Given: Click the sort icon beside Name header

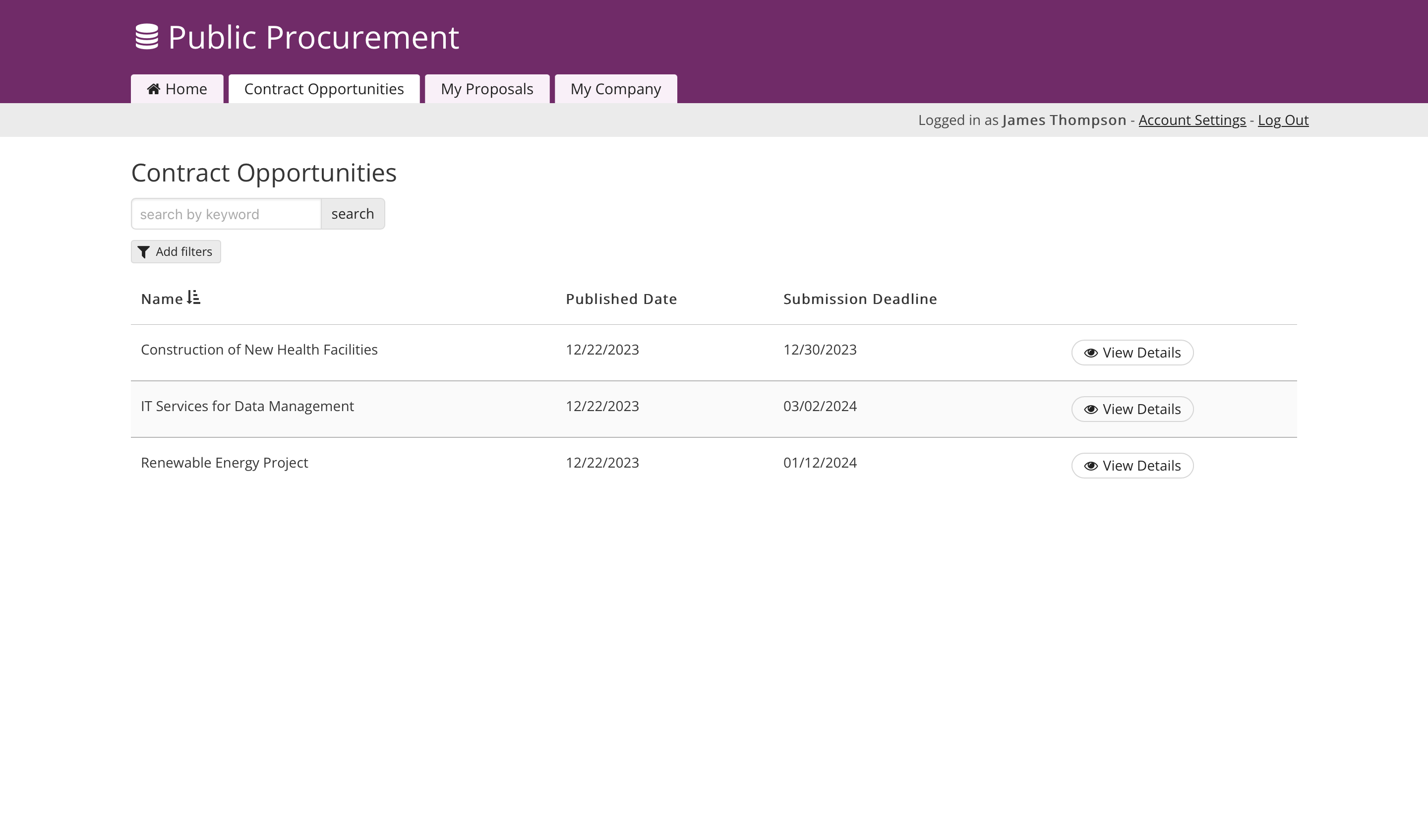Looking at the screenshot, I should pos(194,298).
